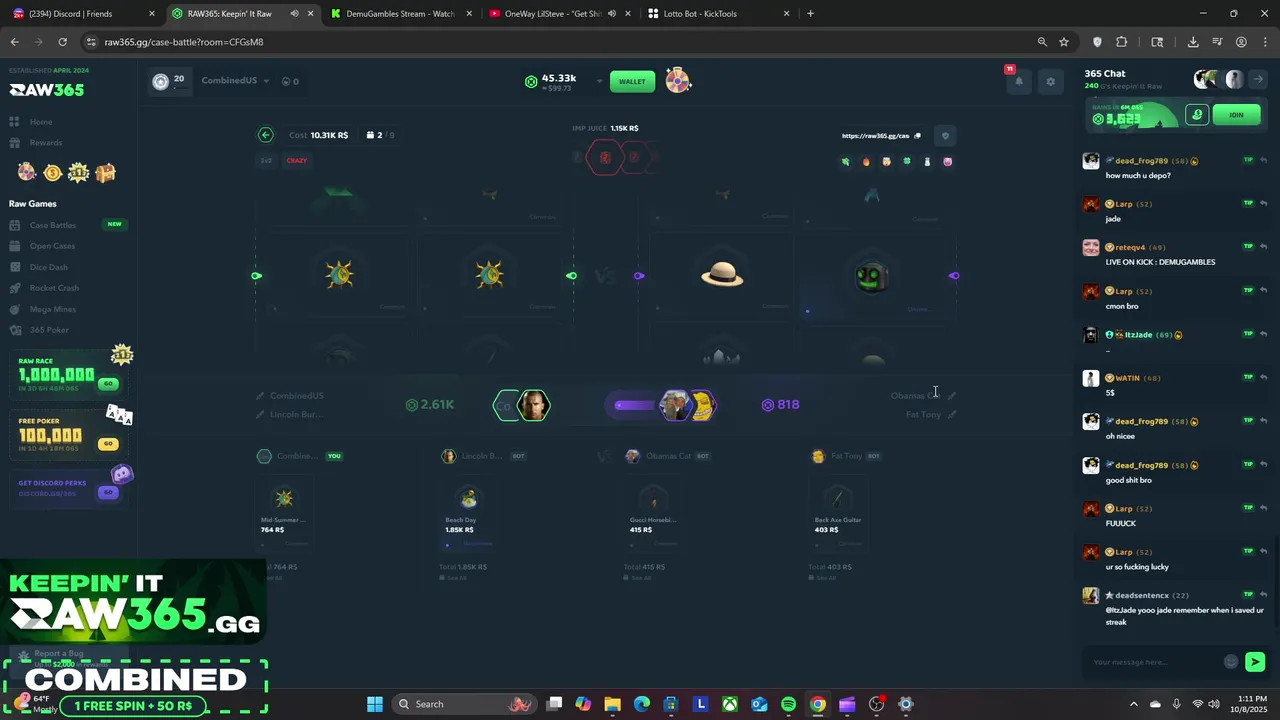
Task: Reply to deadsentencx's message
Action: click(x=1264, y=595)
